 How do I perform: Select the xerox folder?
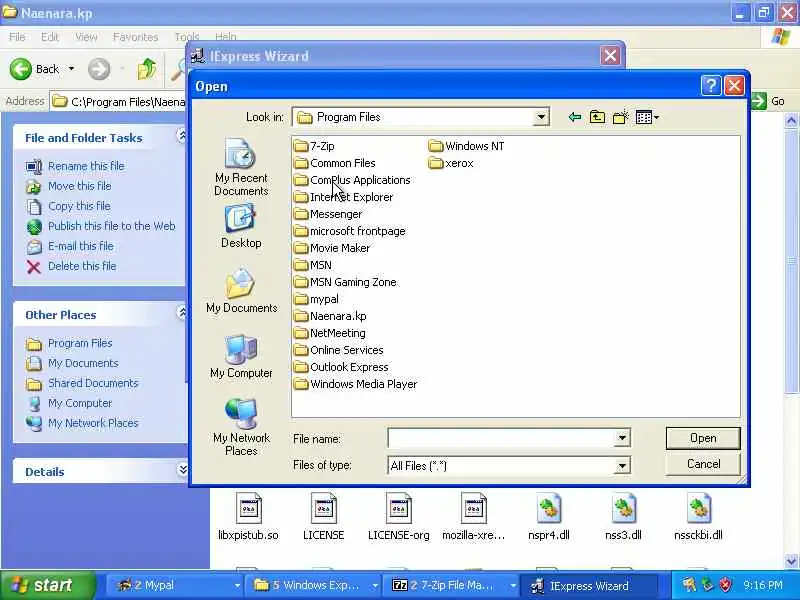click(451, 163)
